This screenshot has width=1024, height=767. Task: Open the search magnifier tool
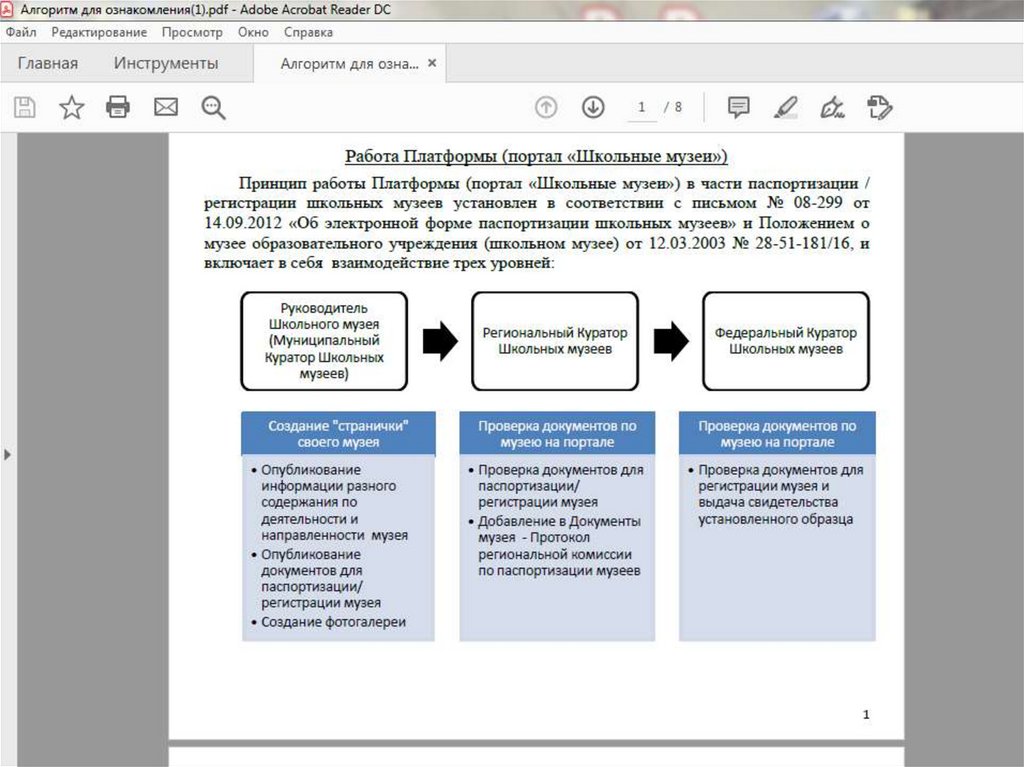point(213,107)
